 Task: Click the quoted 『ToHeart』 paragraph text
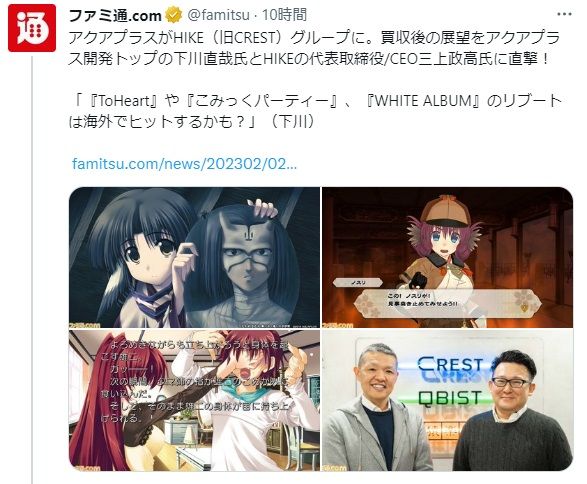(314, 111)
